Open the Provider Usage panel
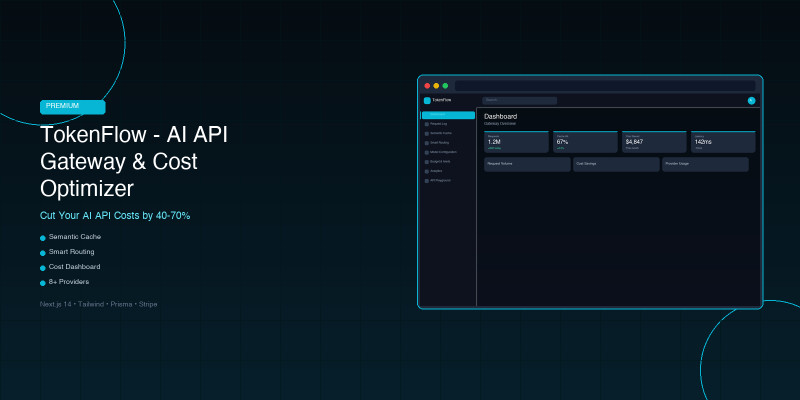This screenshot has height=400, width=800. click(705, 164)
